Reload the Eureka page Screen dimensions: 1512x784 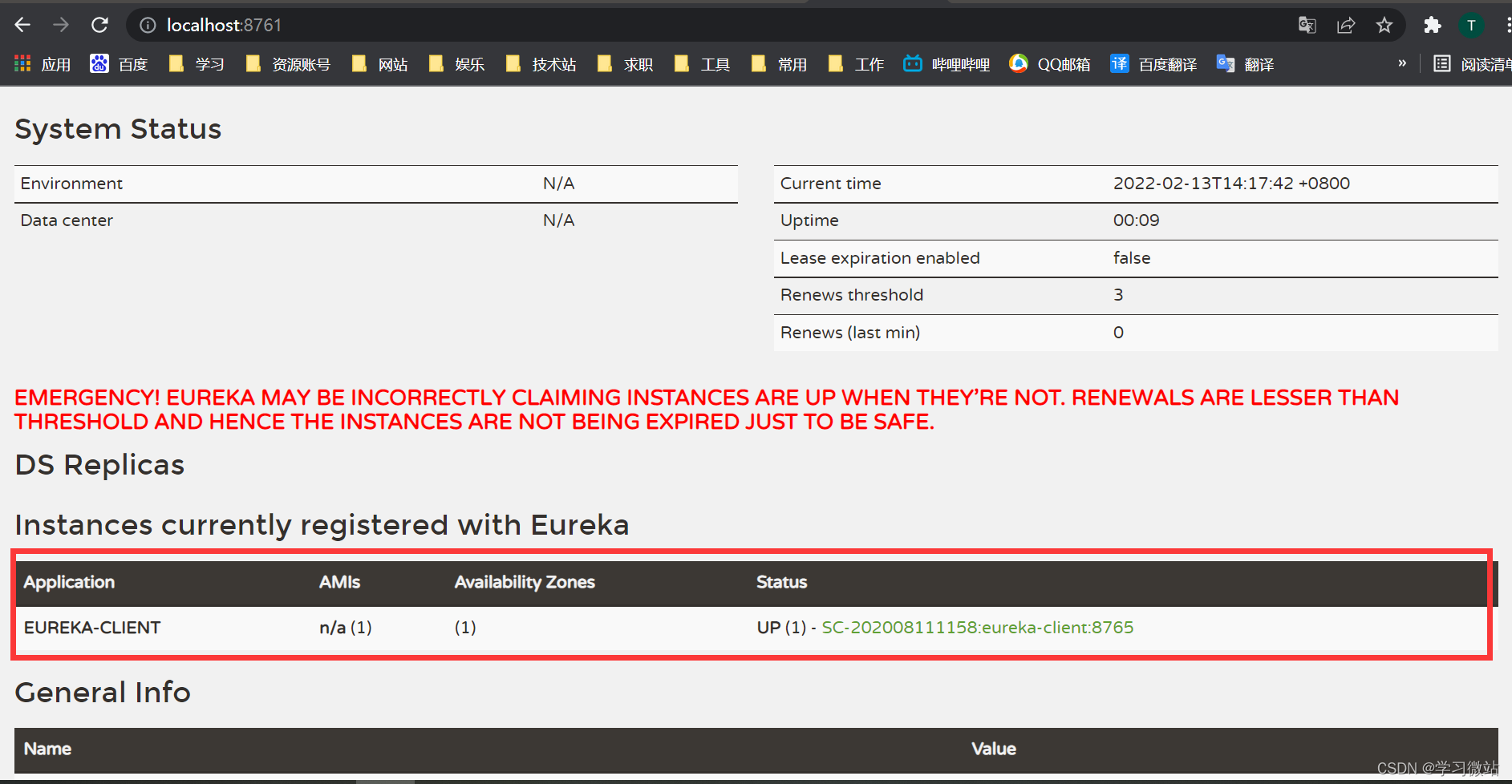(99, 25)
